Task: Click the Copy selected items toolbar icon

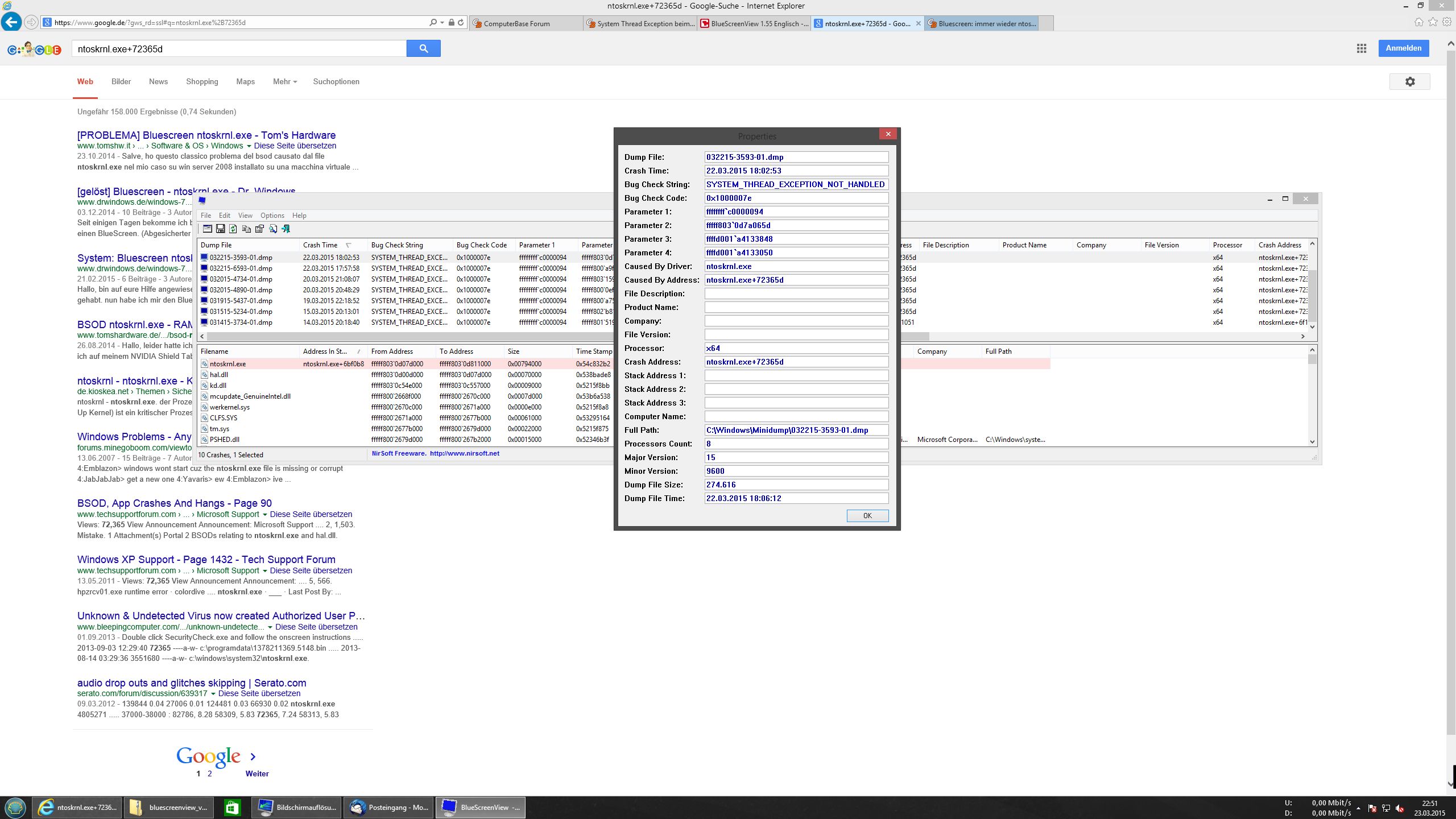Action: tap(246, 229)
